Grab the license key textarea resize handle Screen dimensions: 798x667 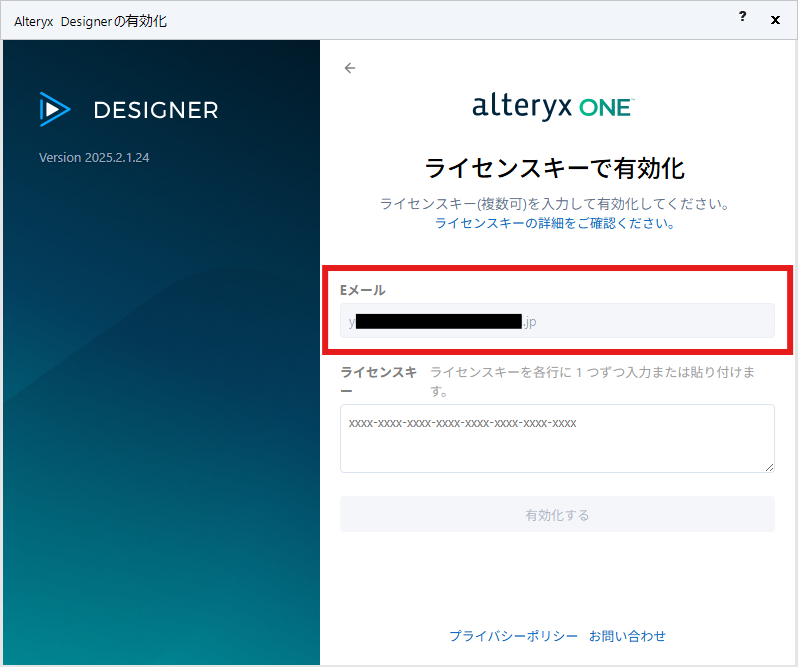769,467
